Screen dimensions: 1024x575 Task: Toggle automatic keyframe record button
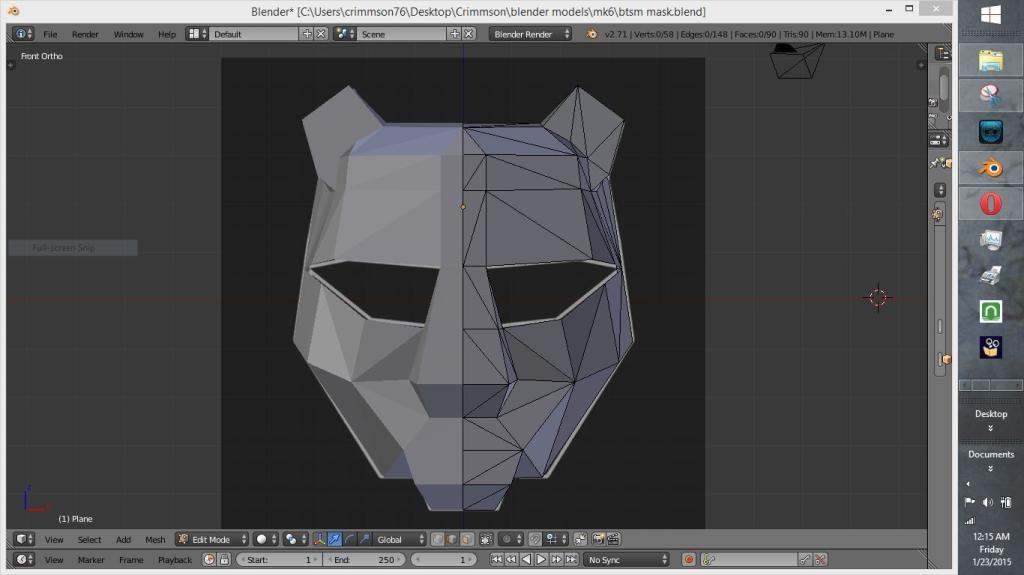coord(689,560)
